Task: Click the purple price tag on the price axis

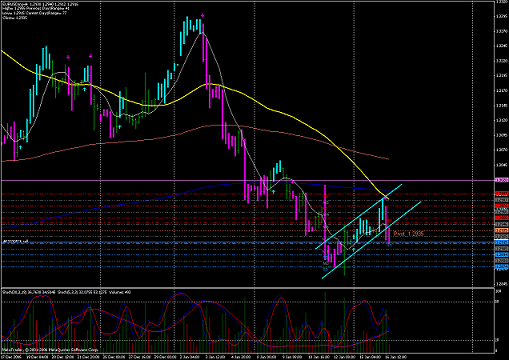Action: [x=502, y=180]
